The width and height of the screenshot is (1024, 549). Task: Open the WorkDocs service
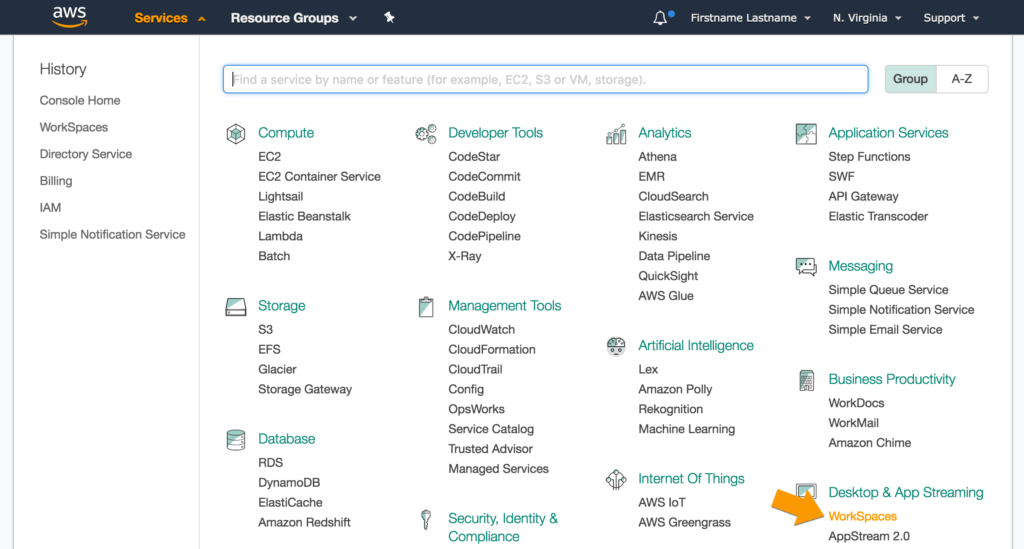[x=856, y=403]
